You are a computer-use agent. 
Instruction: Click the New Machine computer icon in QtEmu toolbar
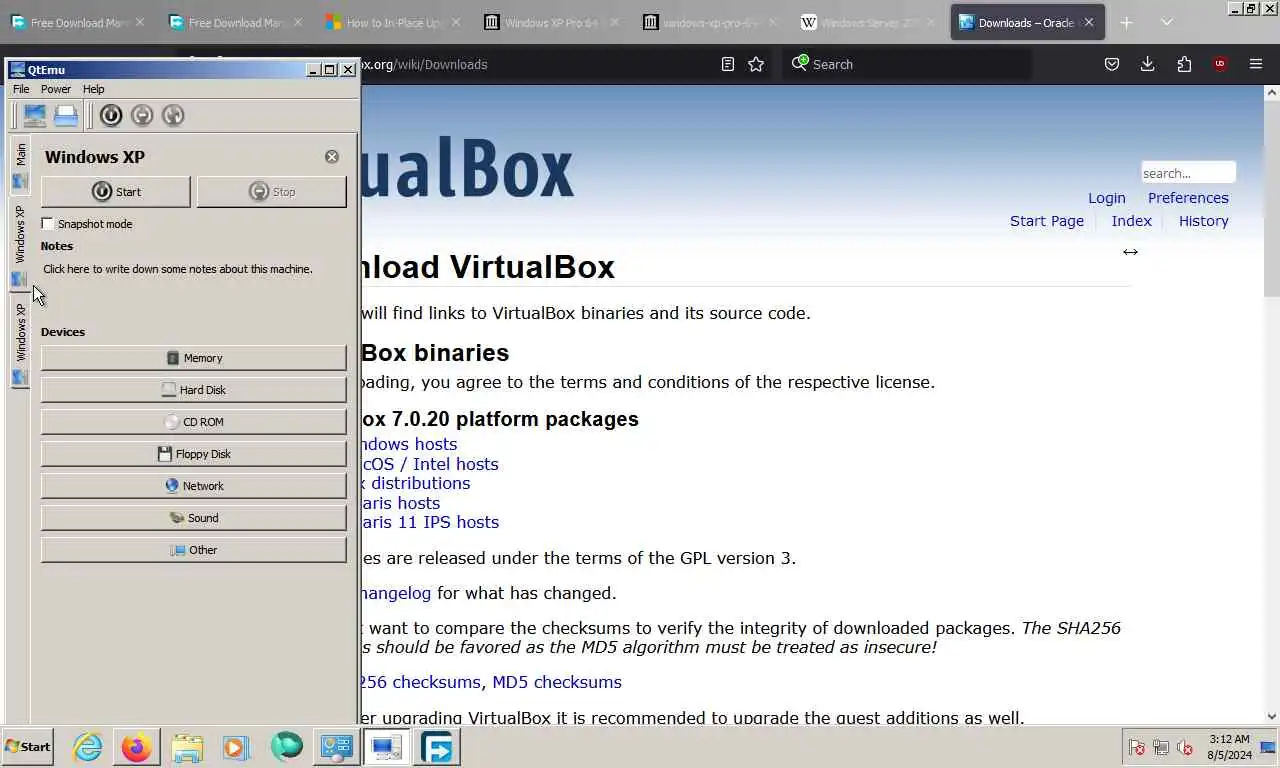click(x=35, y=115)
